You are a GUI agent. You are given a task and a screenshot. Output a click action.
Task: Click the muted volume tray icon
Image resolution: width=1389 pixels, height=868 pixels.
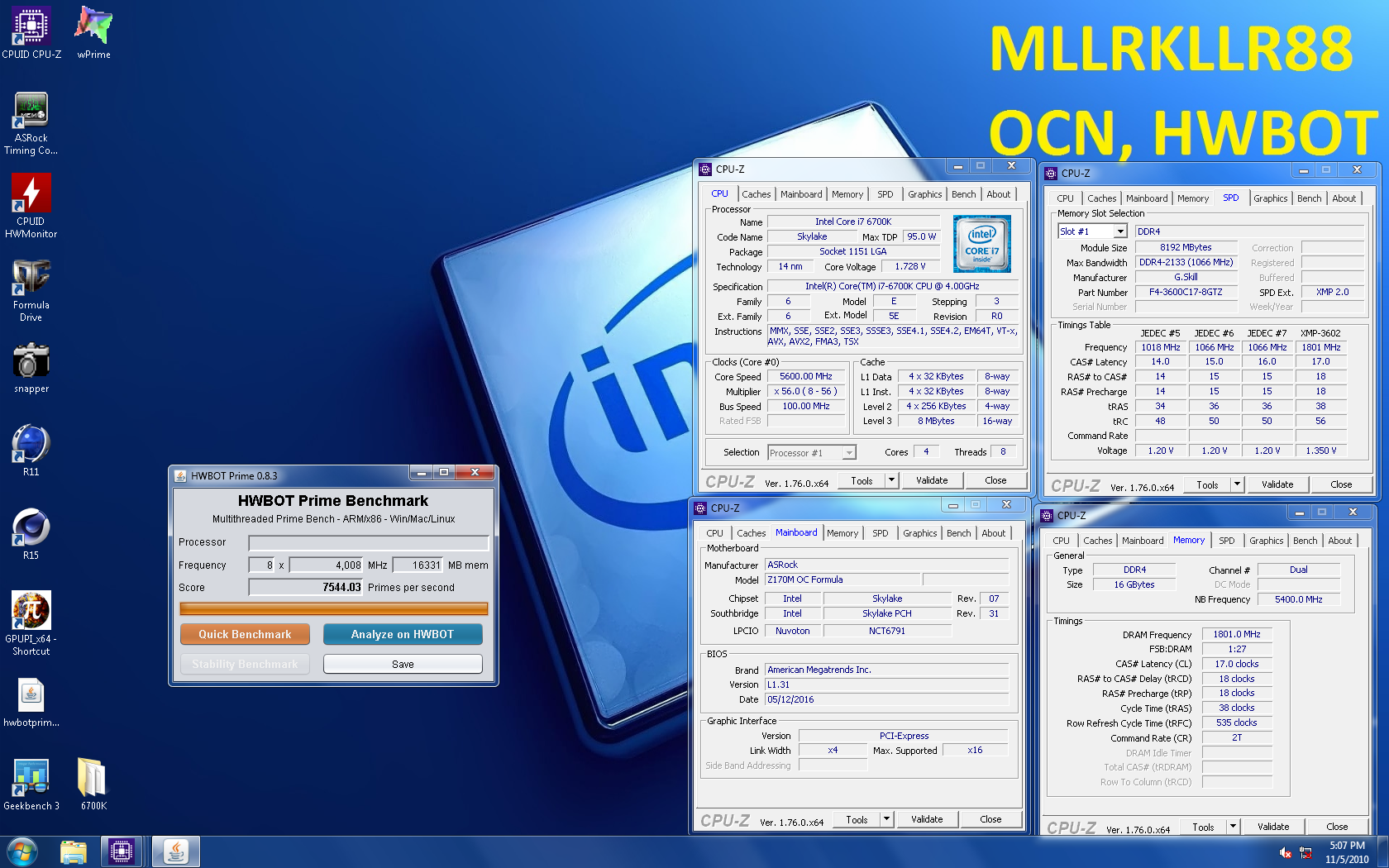1286,852
